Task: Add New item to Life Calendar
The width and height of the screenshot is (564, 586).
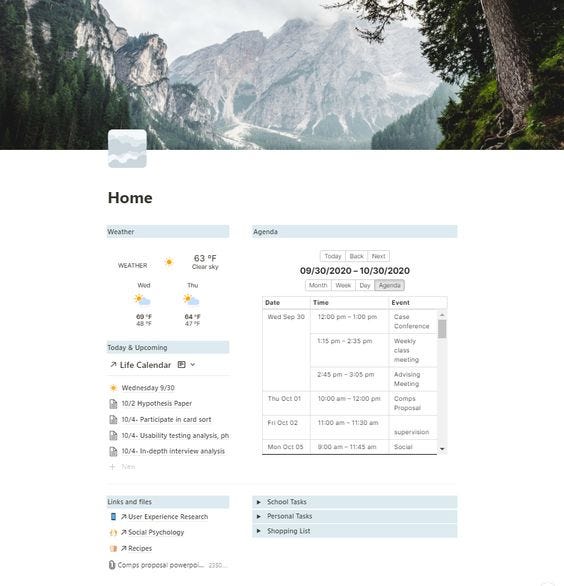Action: pos(128,467)
